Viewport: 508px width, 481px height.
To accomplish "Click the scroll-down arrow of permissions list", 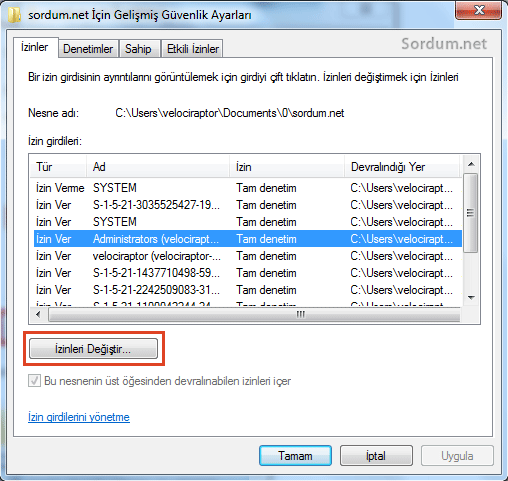I will pos(471,298).
